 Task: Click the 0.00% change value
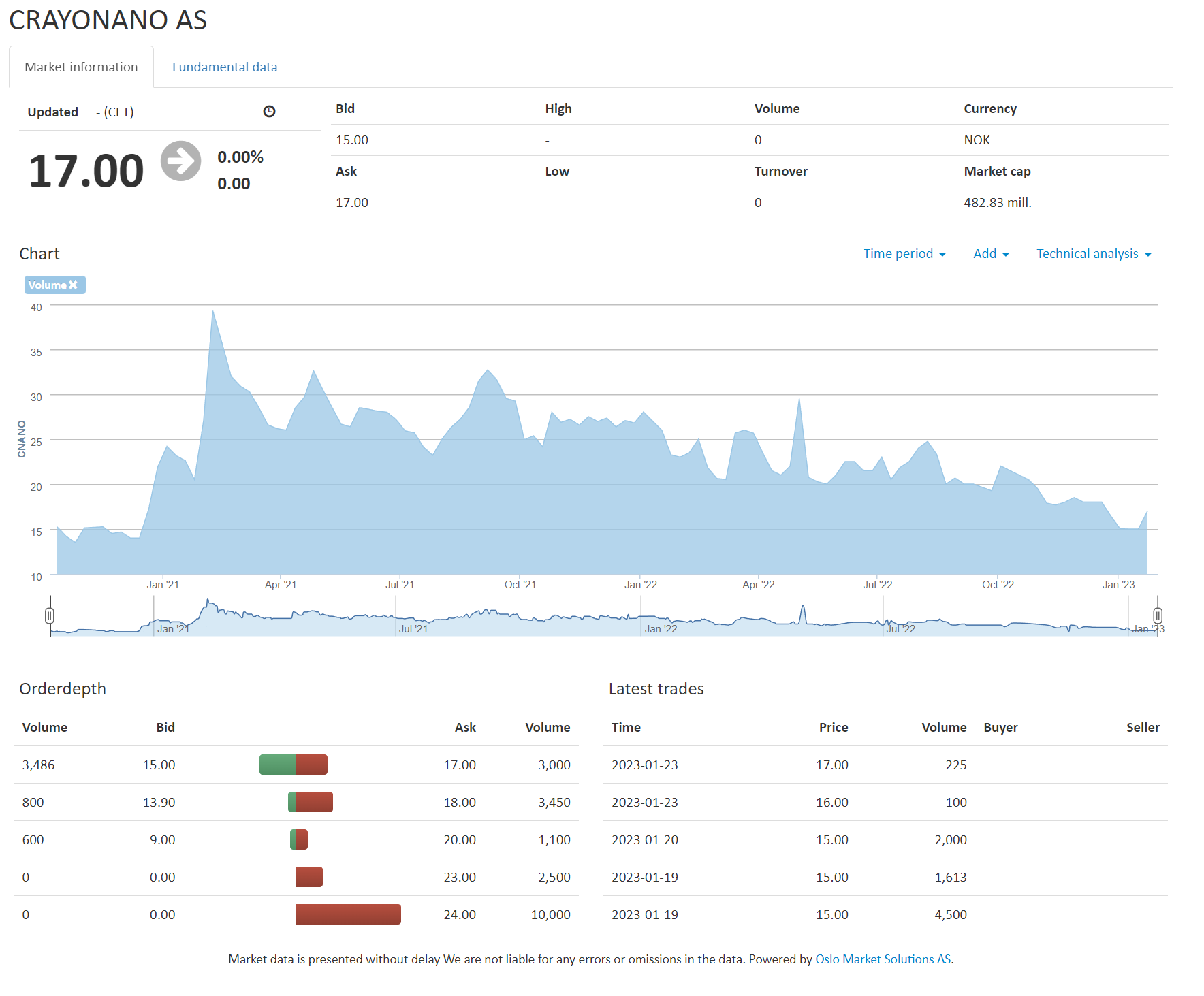coord(240,157)
